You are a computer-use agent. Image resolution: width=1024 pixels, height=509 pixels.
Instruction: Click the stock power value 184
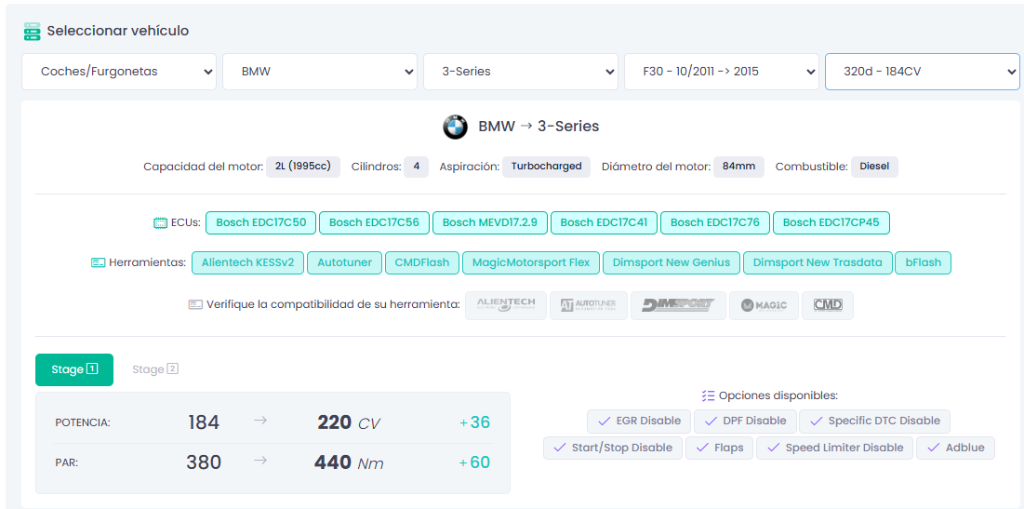click(203, 423)
